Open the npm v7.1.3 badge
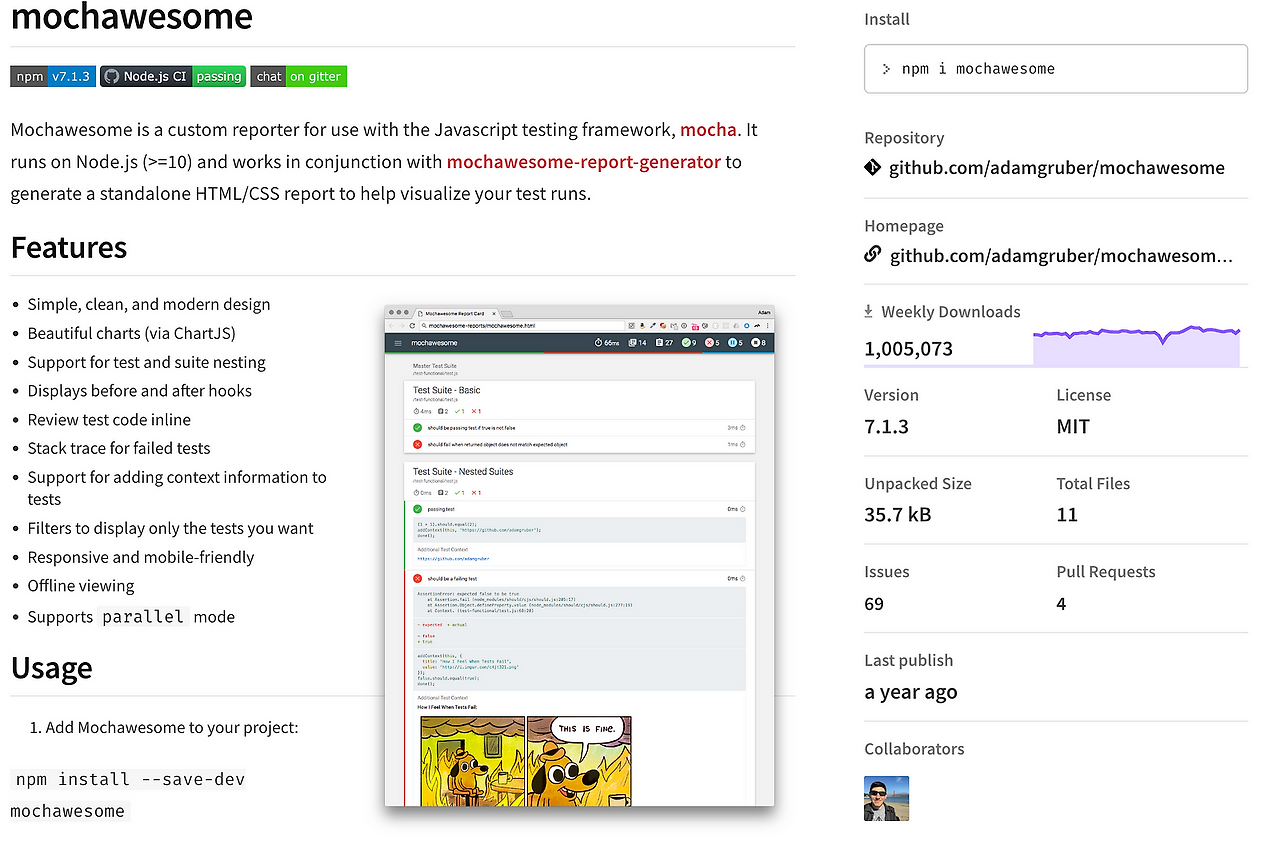The width and height of the screenshot is (1280, 841). (x=53, y=76)
